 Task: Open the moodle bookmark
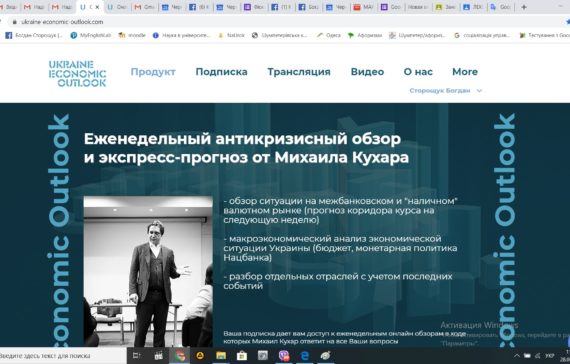pyautogui.click(x=132, y=35)
